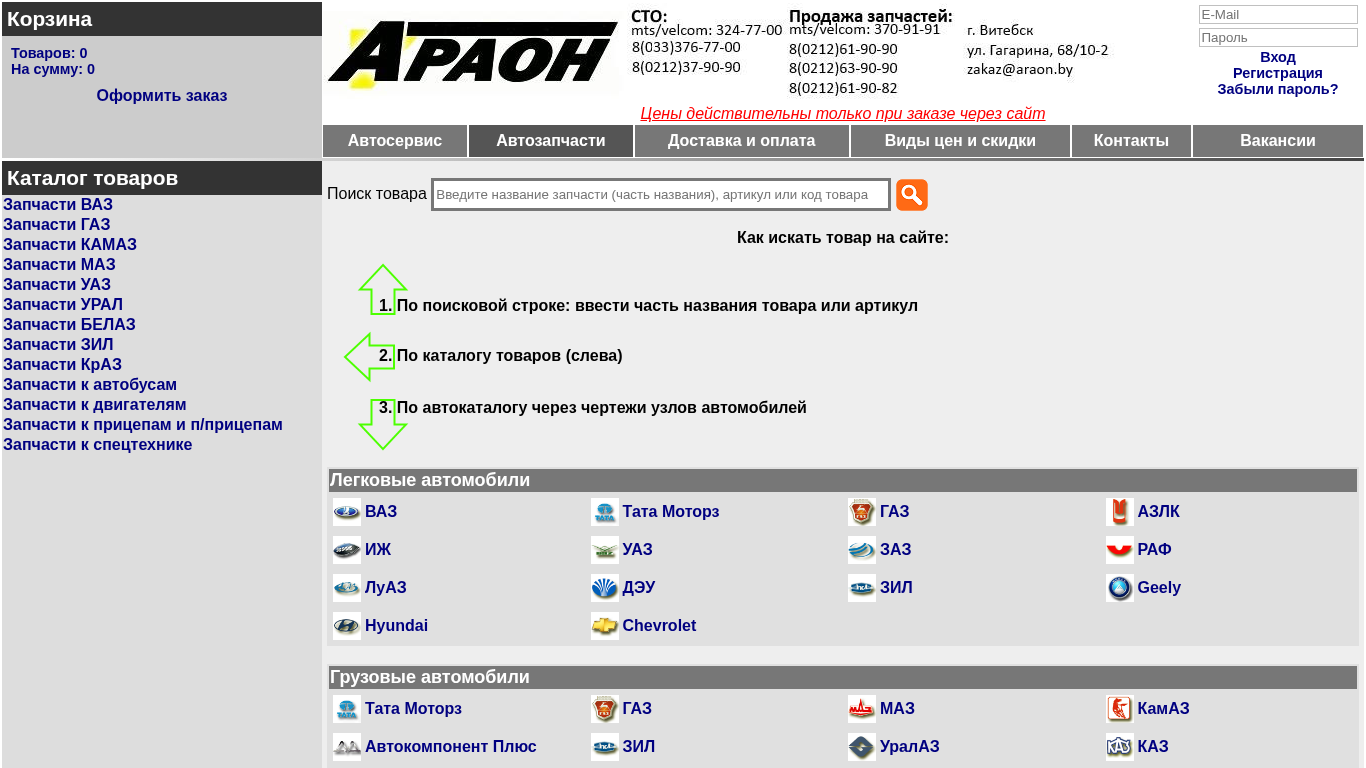
Task: Click the Hyundai text link
Action: click(396, 626)
